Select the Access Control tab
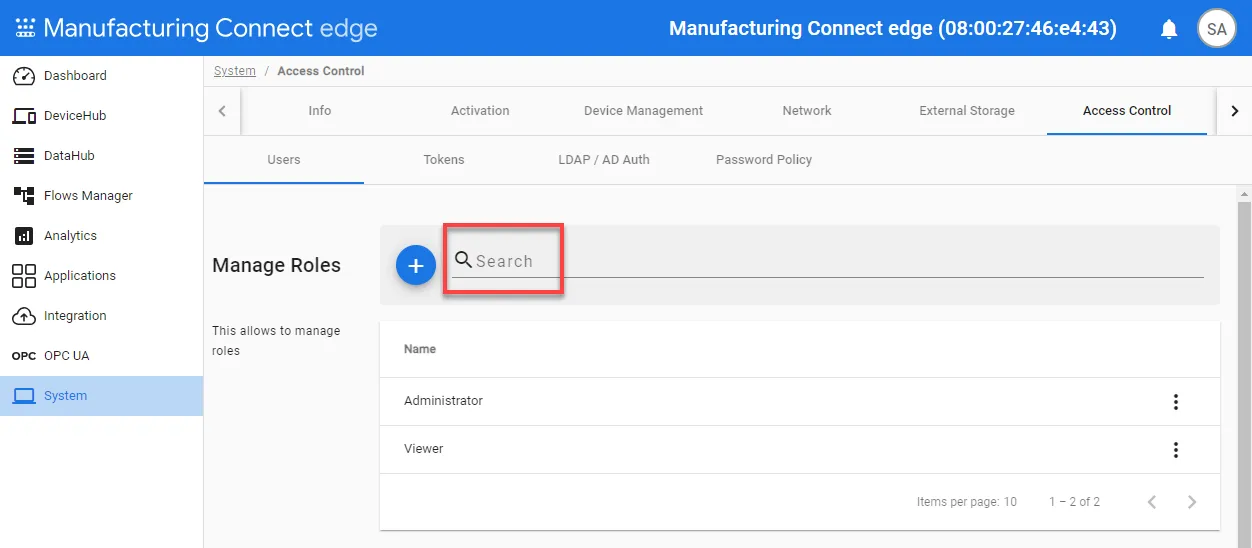The image size is (1252, 548). 1127,111
